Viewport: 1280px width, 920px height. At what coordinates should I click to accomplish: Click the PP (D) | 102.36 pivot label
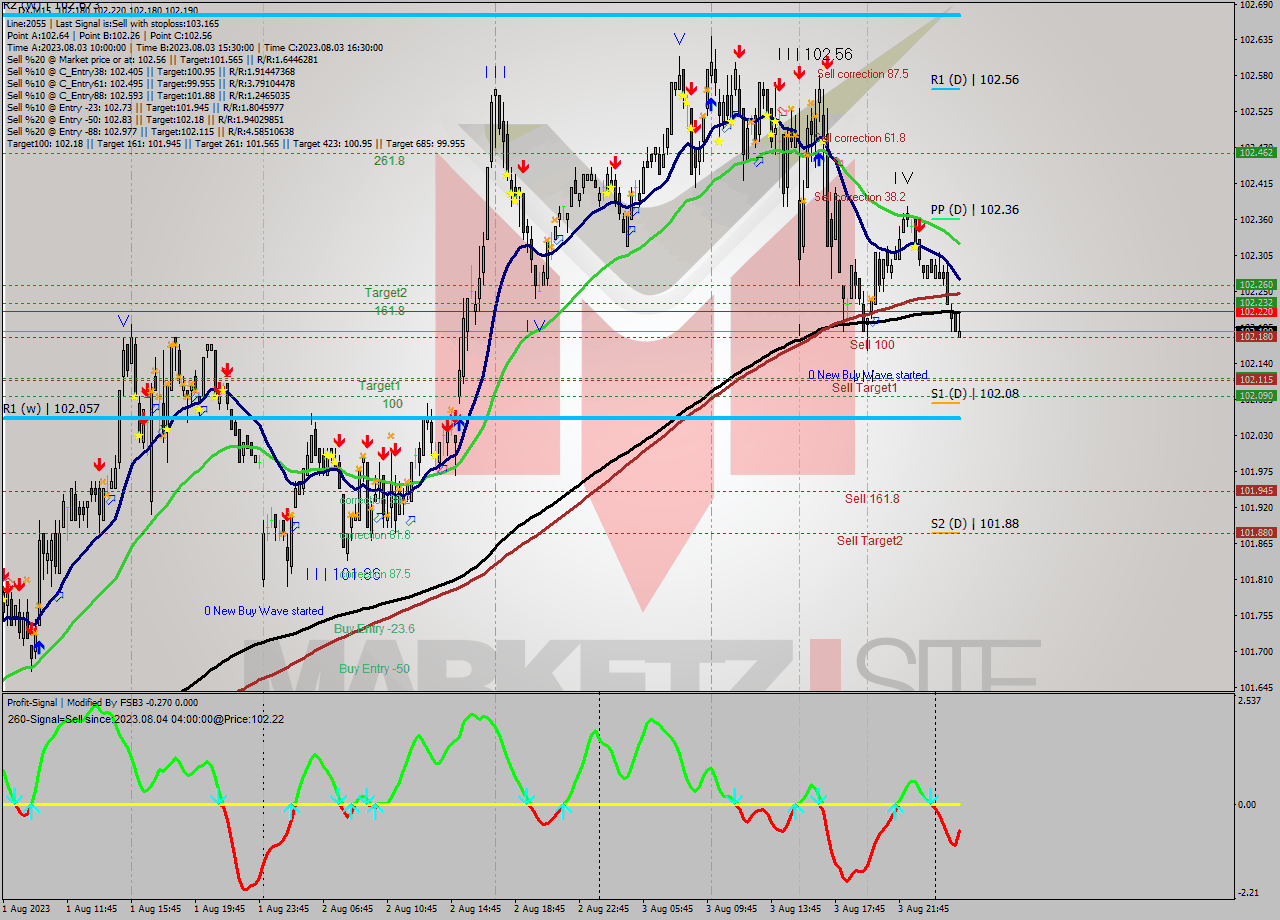974,210
